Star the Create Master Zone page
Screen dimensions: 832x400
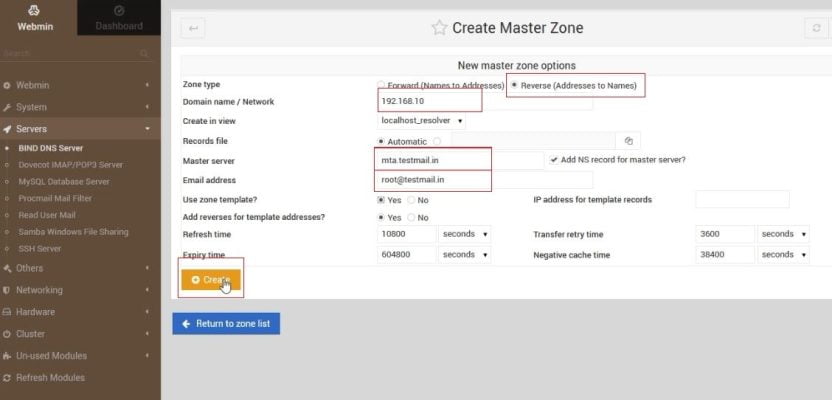[x=439, y=28]
